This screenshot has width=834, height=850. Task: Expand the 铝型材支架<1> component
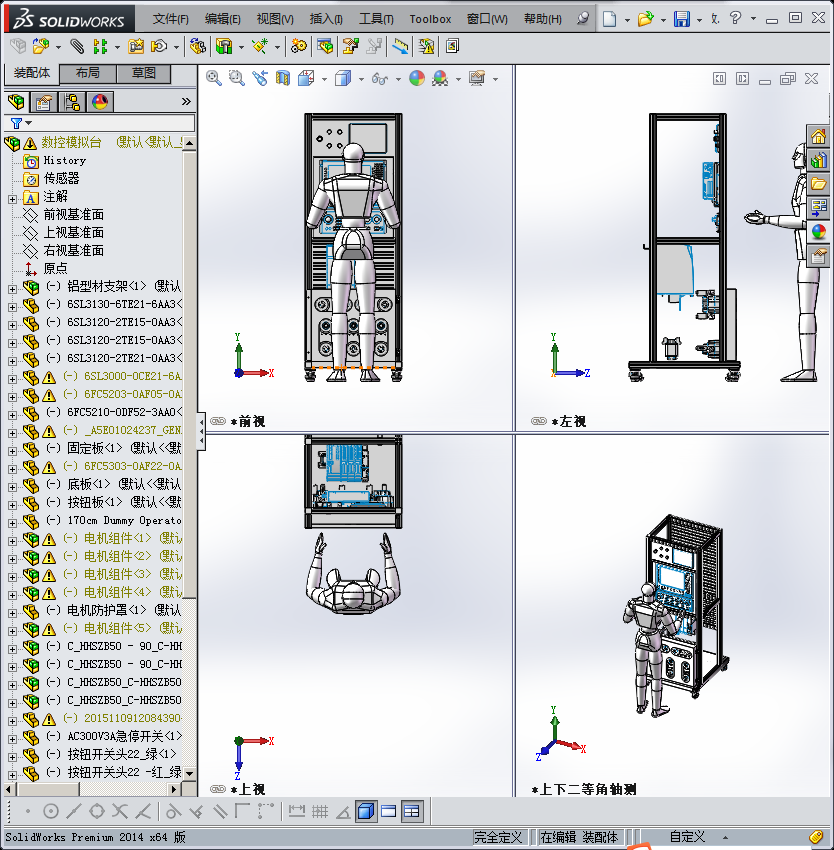pos(12,289)
